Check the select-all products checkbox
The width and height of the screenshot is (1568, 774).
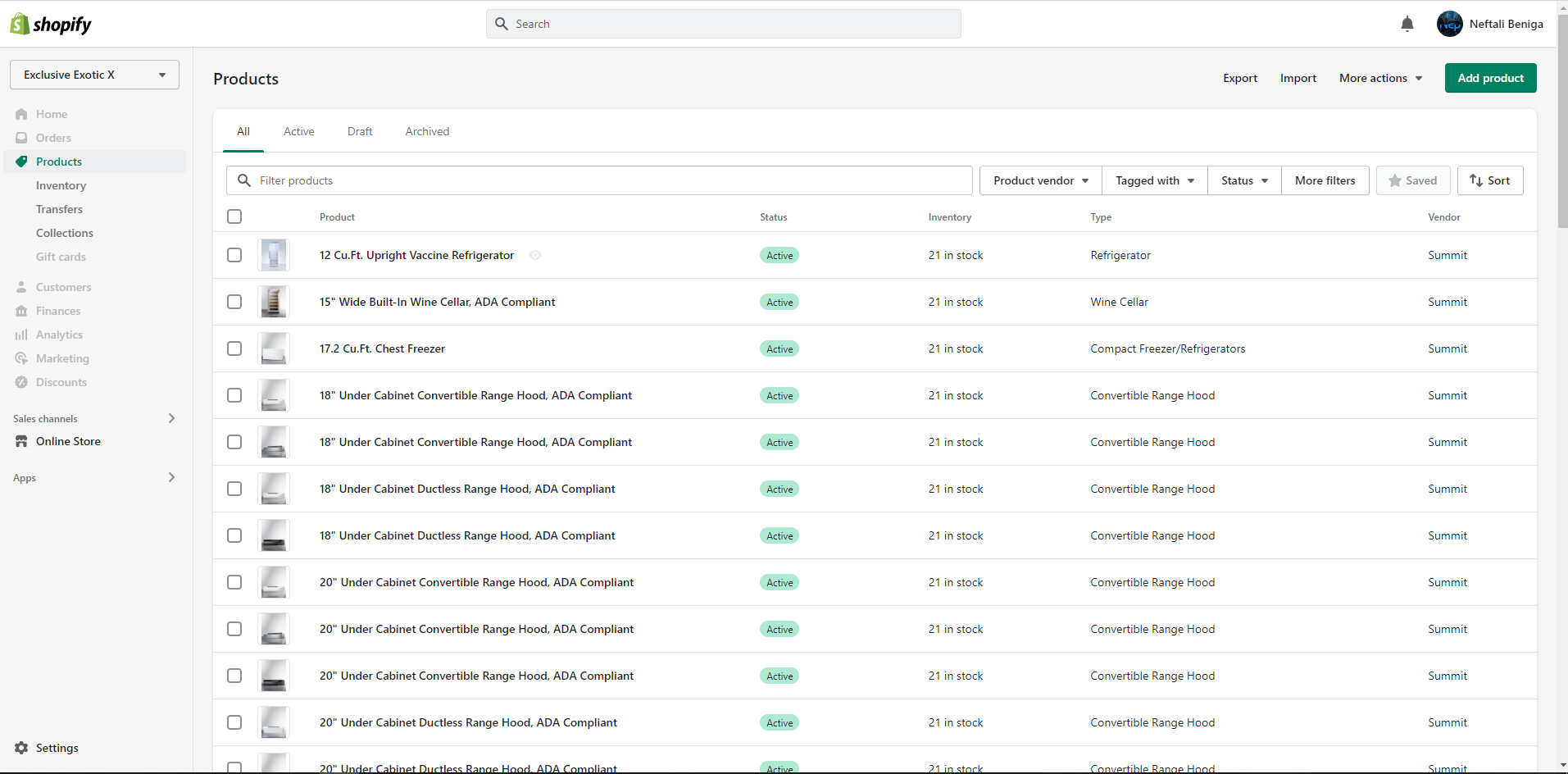pos(234,216)
